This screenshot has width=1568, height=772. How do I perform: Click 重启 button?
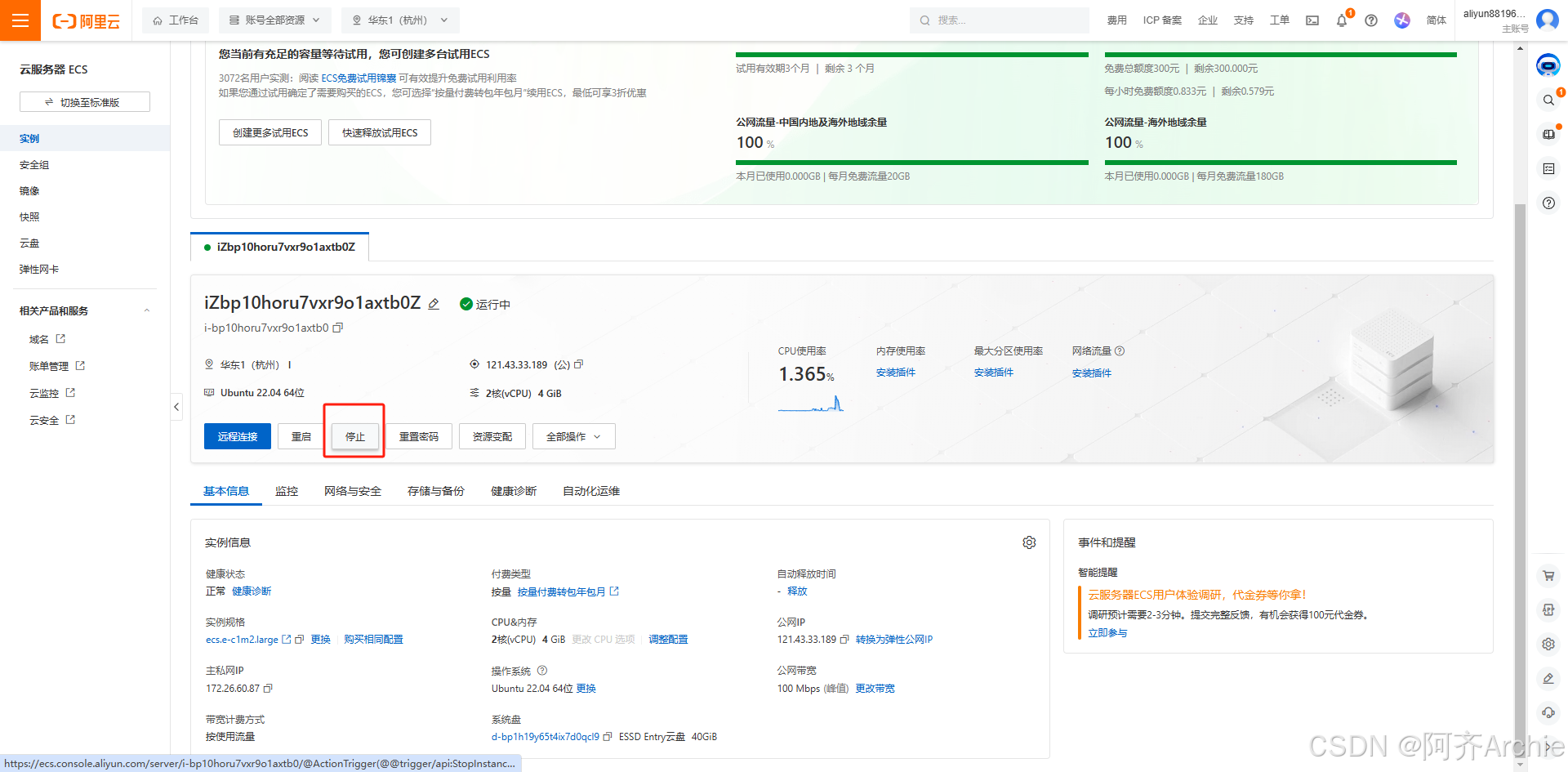tap(301, 436)
